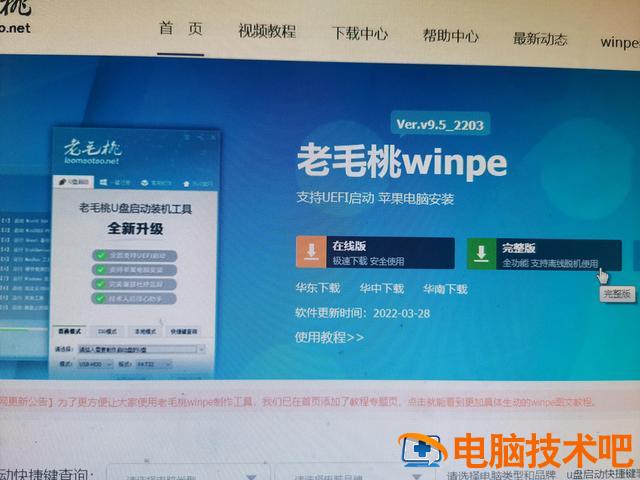Open the winpe navigation item
Image resolution: width=640 pixels, height=480 pixels.
(x=620, y=42)
